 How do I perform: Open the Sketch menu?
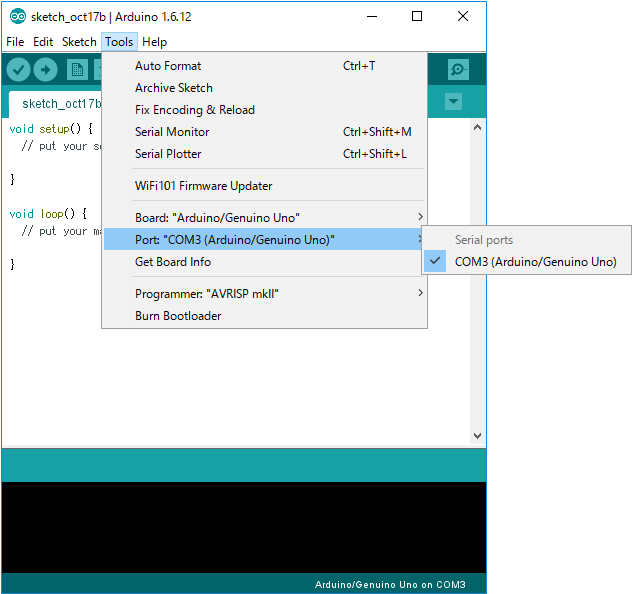coord(79,42)
